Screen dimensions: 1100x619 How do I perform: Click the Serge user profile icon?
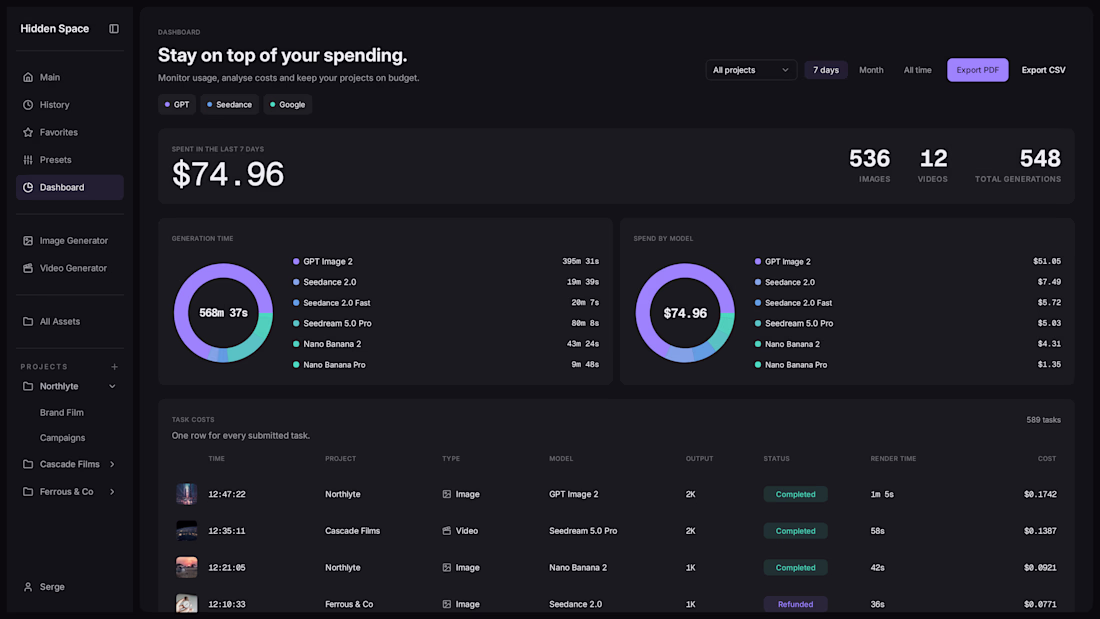[x=28, y=587]
